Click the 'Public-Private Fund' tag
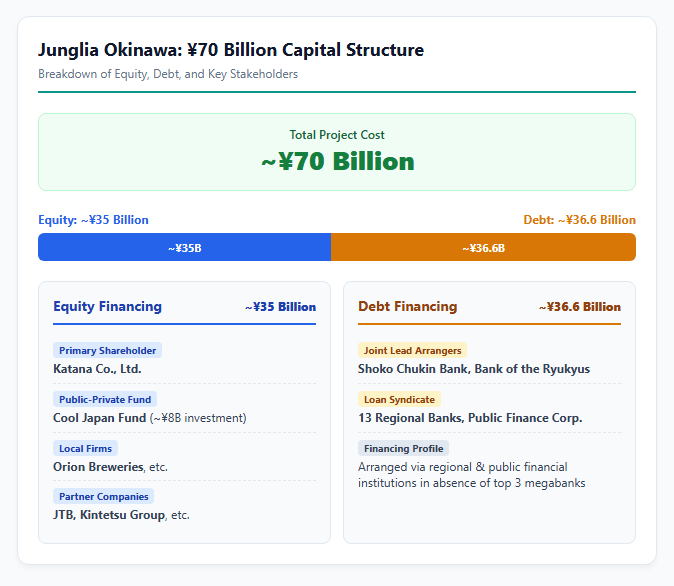This screenshot has width=674, height=586. pos(105,399)
